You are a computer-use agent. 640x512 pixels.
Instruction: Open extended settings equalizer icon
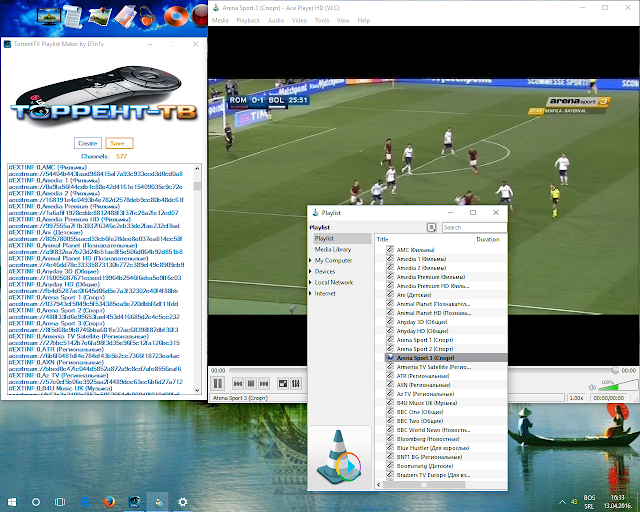[x=296, y=383]
